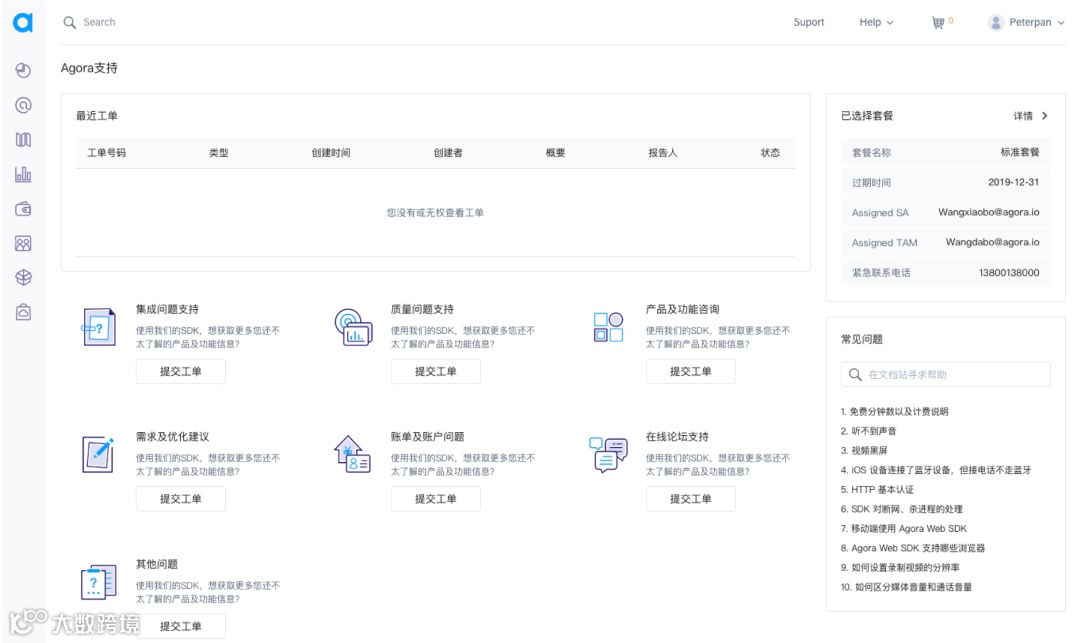Open FAQ SDK 对断网、杀进程的处理

(902, 509)
